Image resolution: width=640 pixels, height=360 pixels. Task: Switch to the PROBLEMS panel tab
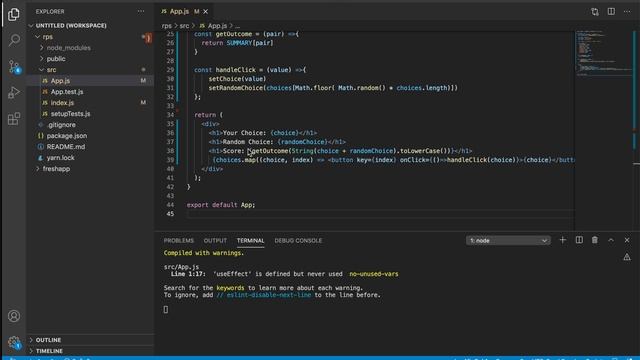tap(179, 240)
